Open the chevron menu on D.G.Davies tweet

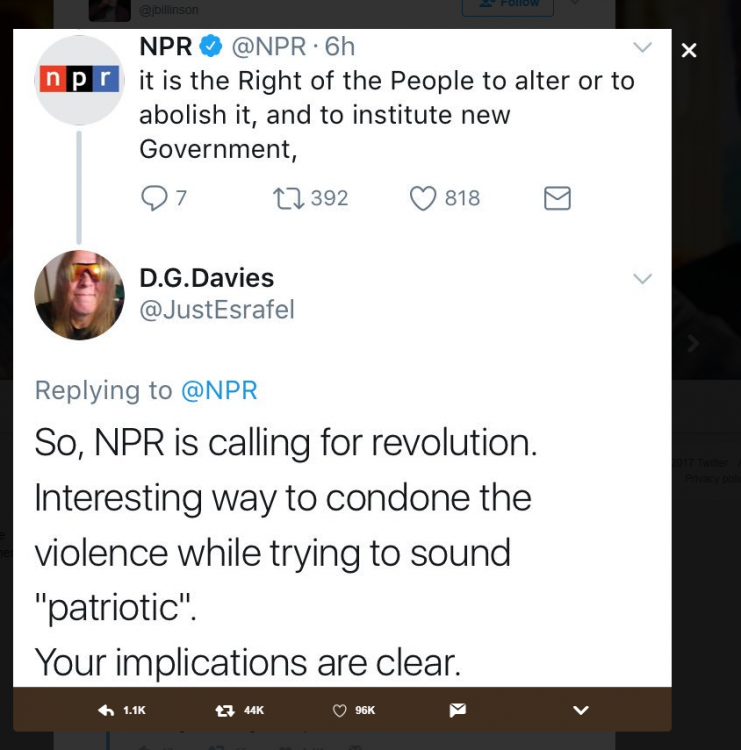[x=642, y=278]
